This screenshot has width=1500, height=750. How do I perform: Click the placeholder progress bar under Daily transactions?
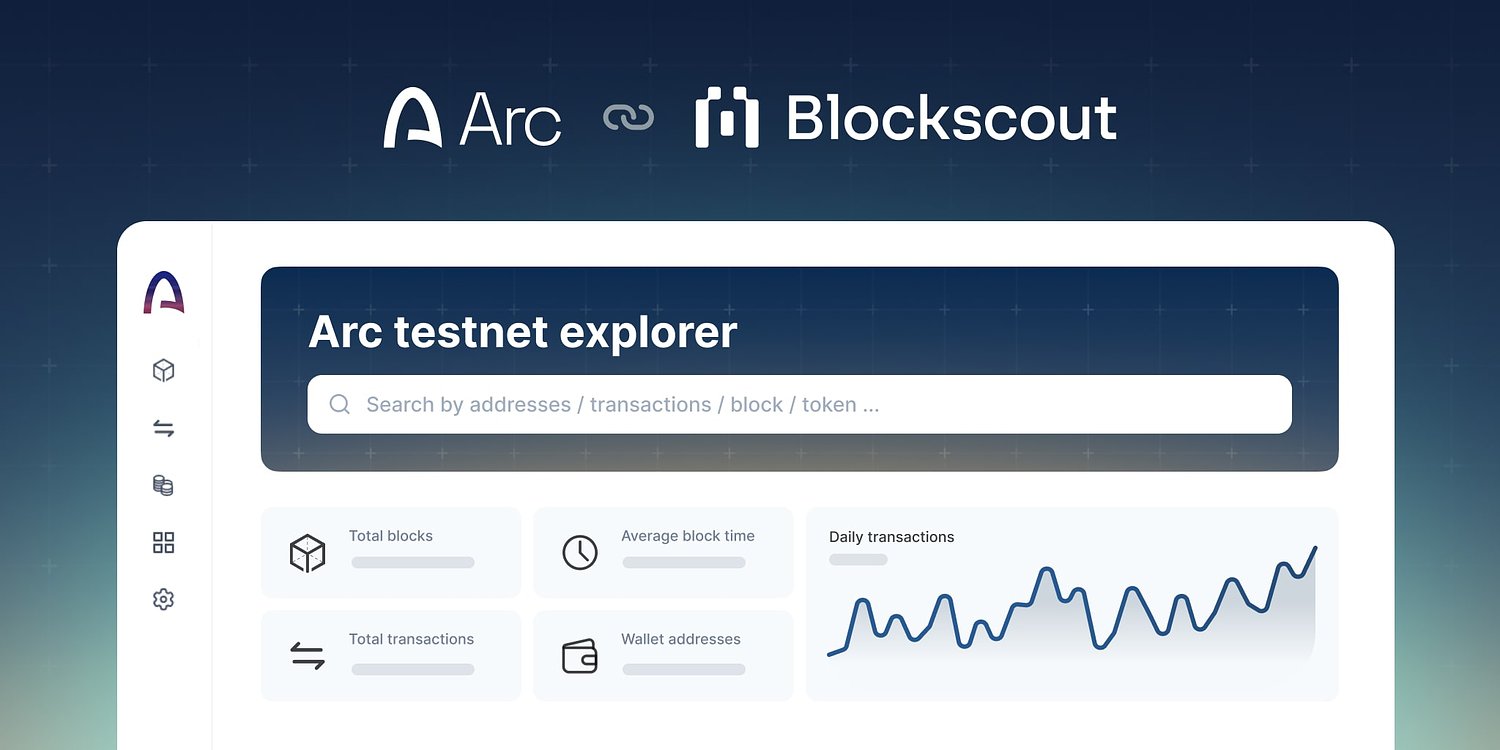click(x=857, y=560)
